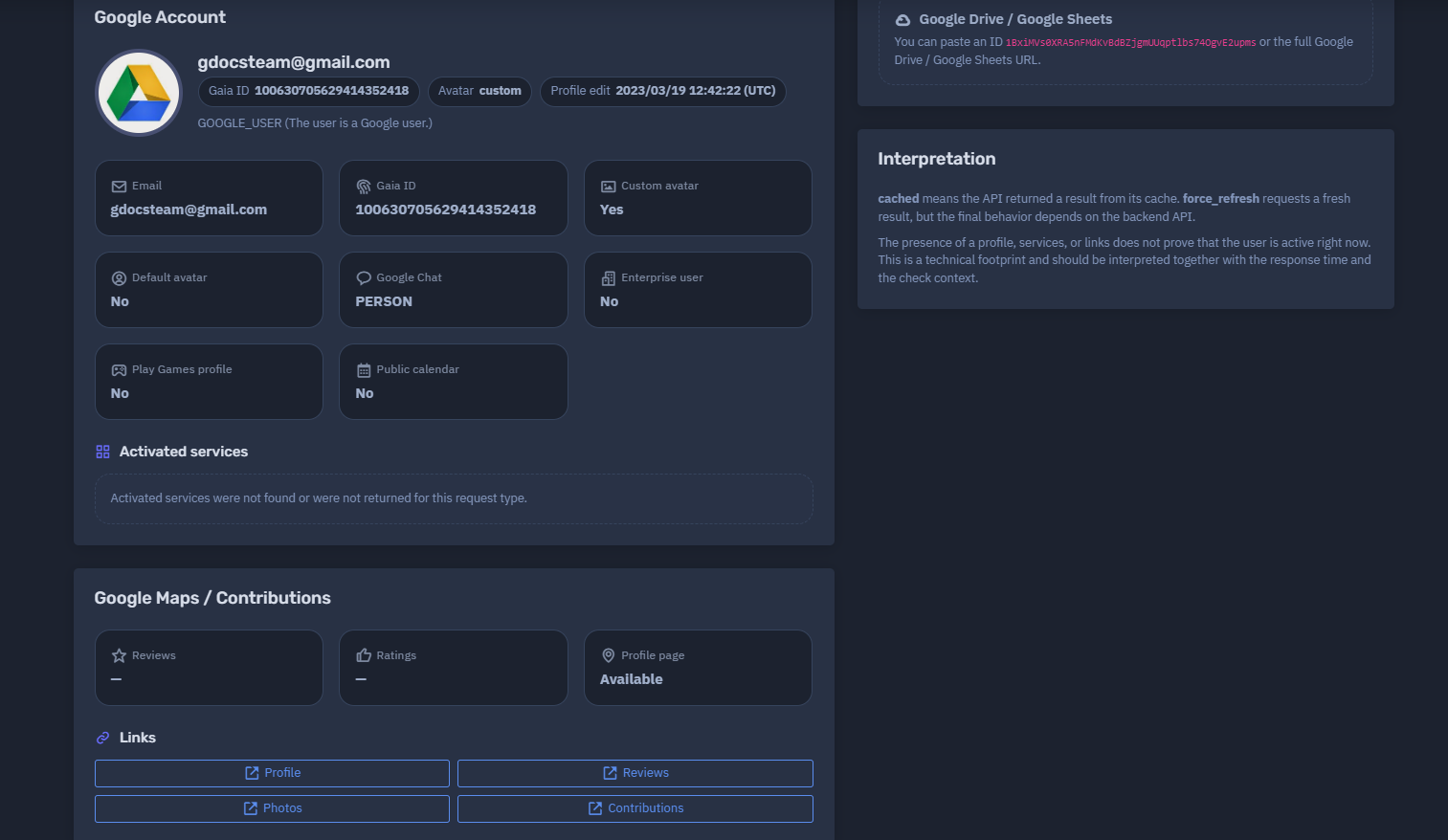Screen dimensions: 1448x840
Task: Click the PERSON value in Google Chat card
Action: (x=384, y=301)
